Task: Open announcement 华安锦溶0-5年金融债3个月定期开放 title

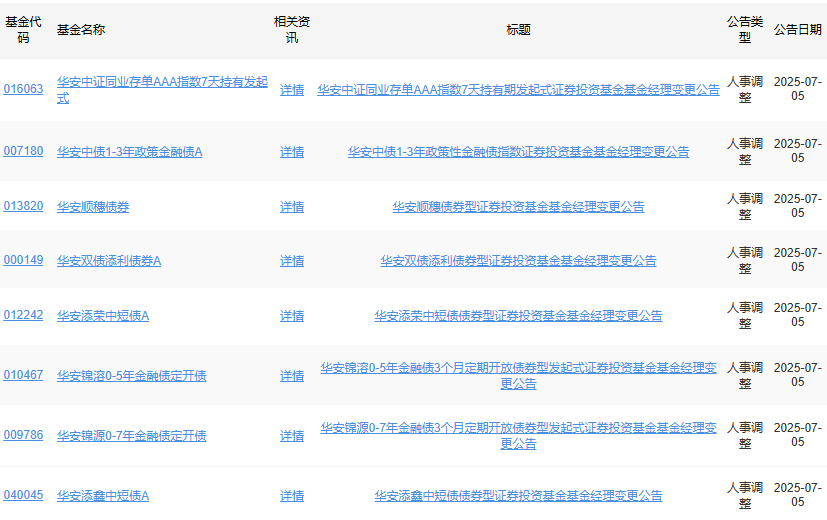Action: click(x=518, y=375)
